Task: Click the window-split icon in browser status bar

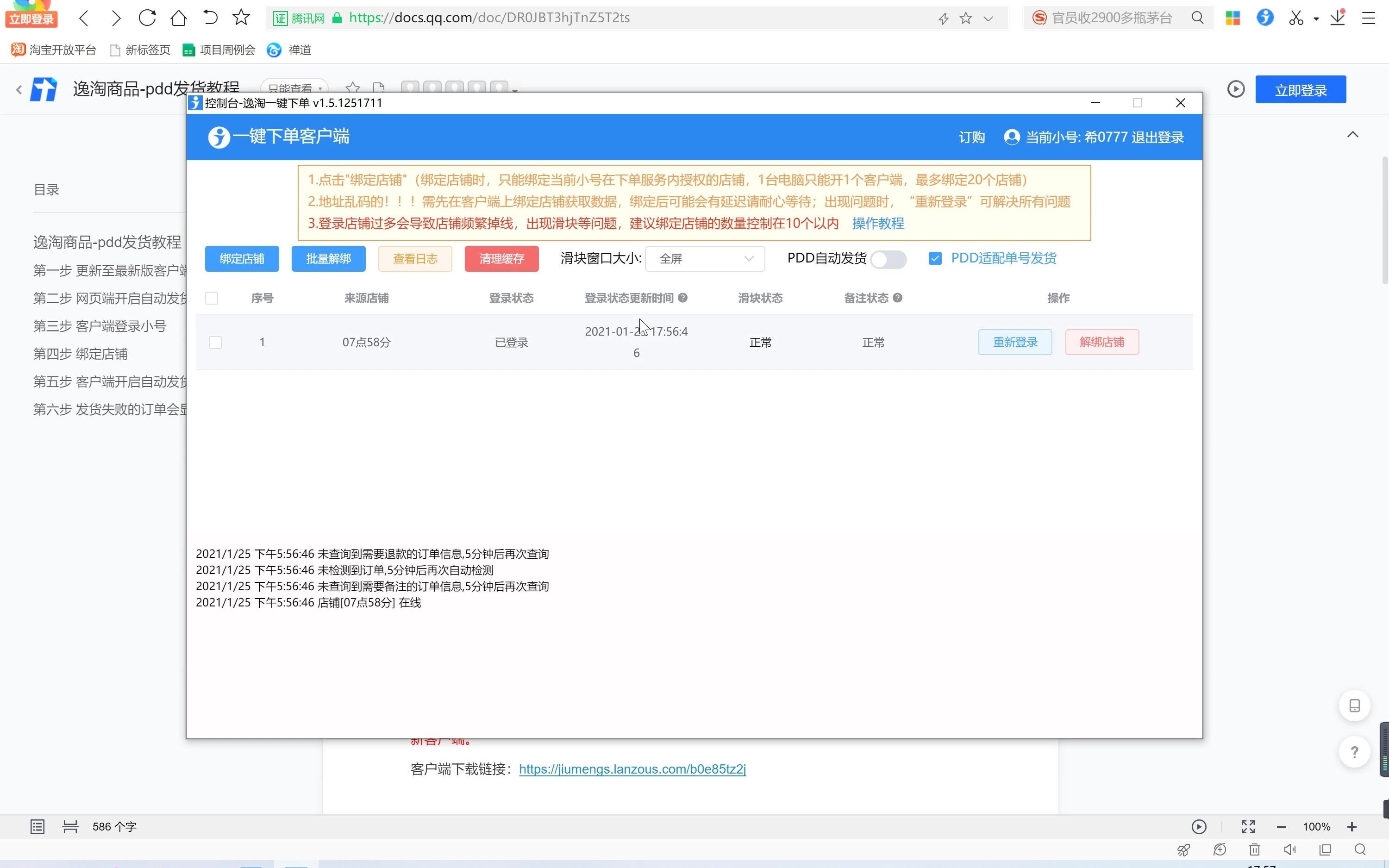Action: (x=1325, y=849)
